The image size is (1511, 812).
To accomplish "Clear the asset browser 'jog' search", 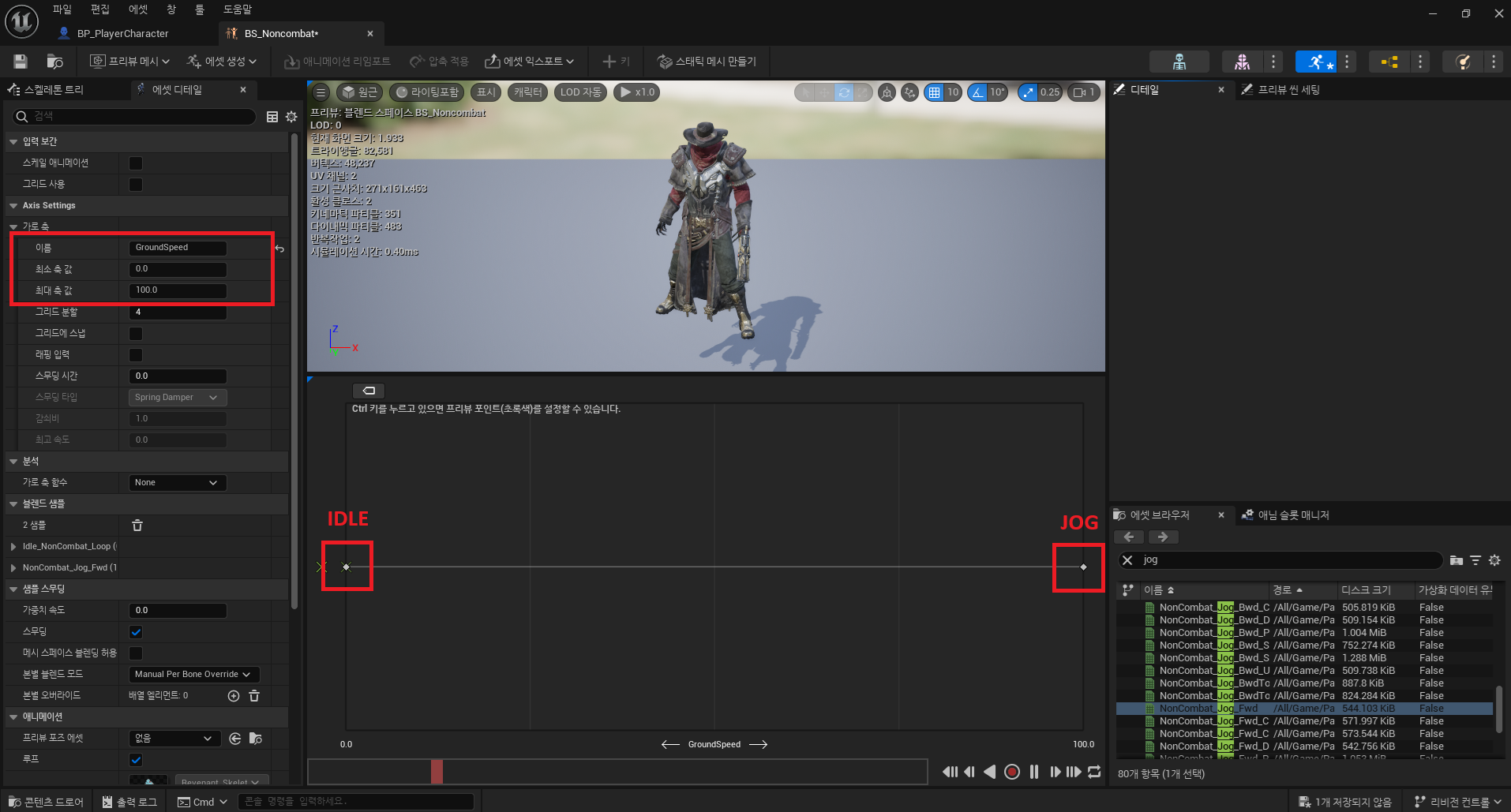I will point(1127,560).
